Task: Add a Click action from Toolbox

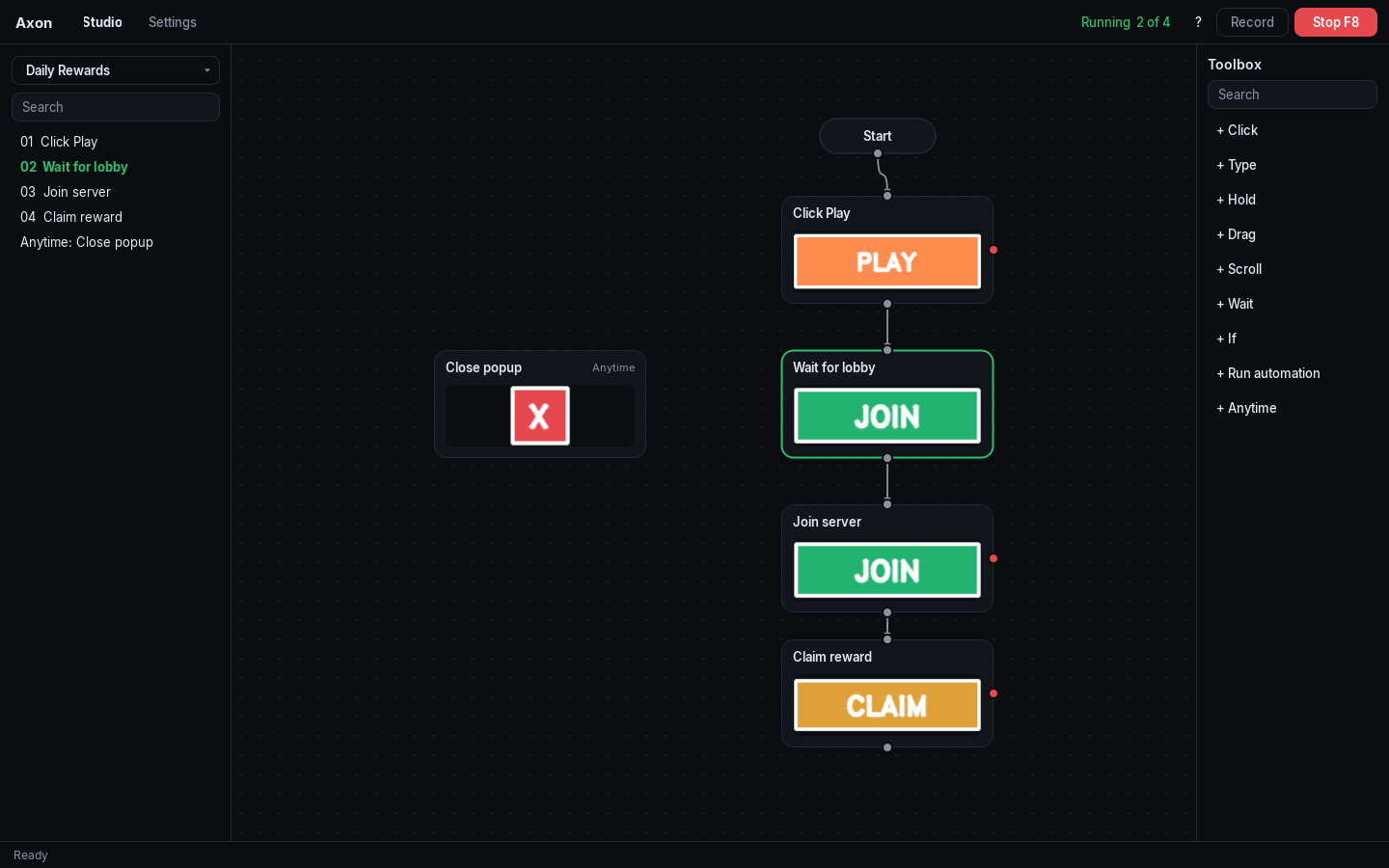Action: [1293, 130]
